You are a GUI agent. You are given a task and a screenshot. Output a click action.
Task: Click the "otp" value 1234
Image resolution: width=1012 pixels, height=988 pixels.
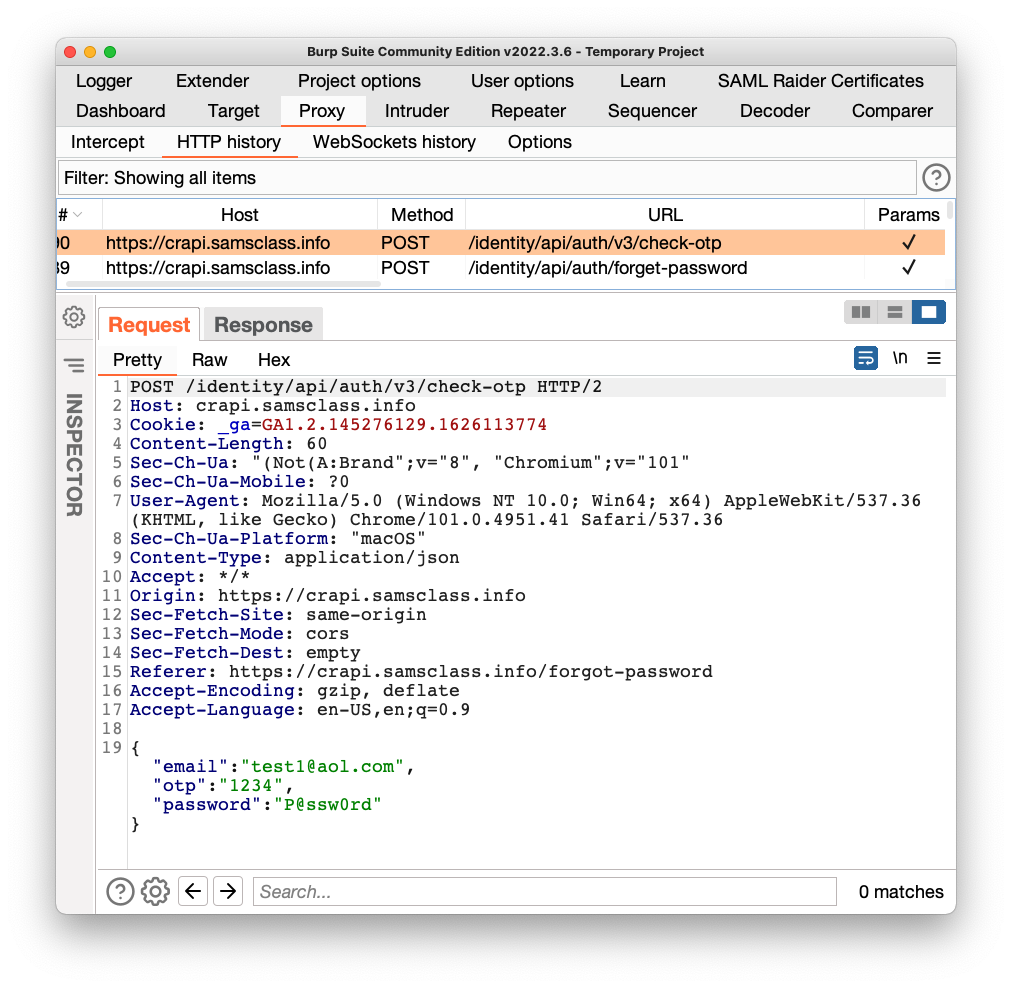coord(250,785)
